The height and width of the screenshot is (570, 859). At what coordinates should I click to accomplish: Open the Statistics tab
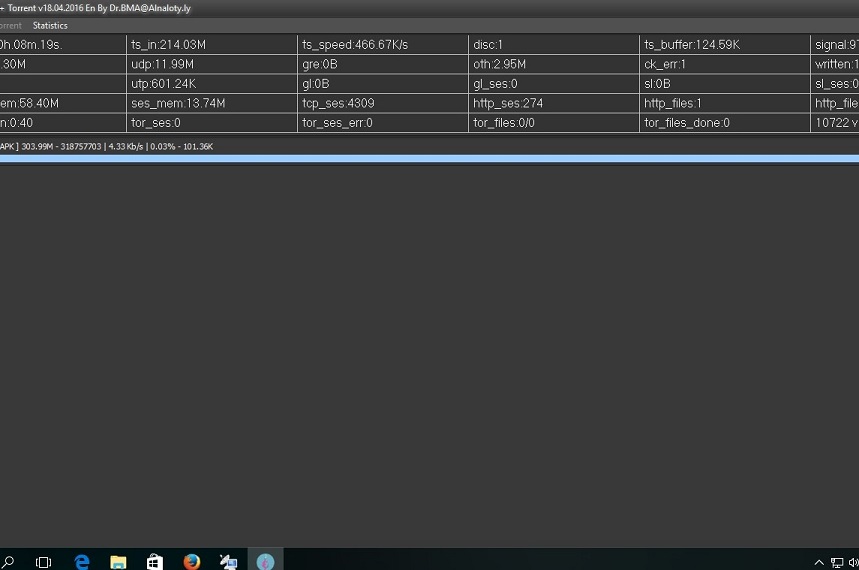click(50, 25)
